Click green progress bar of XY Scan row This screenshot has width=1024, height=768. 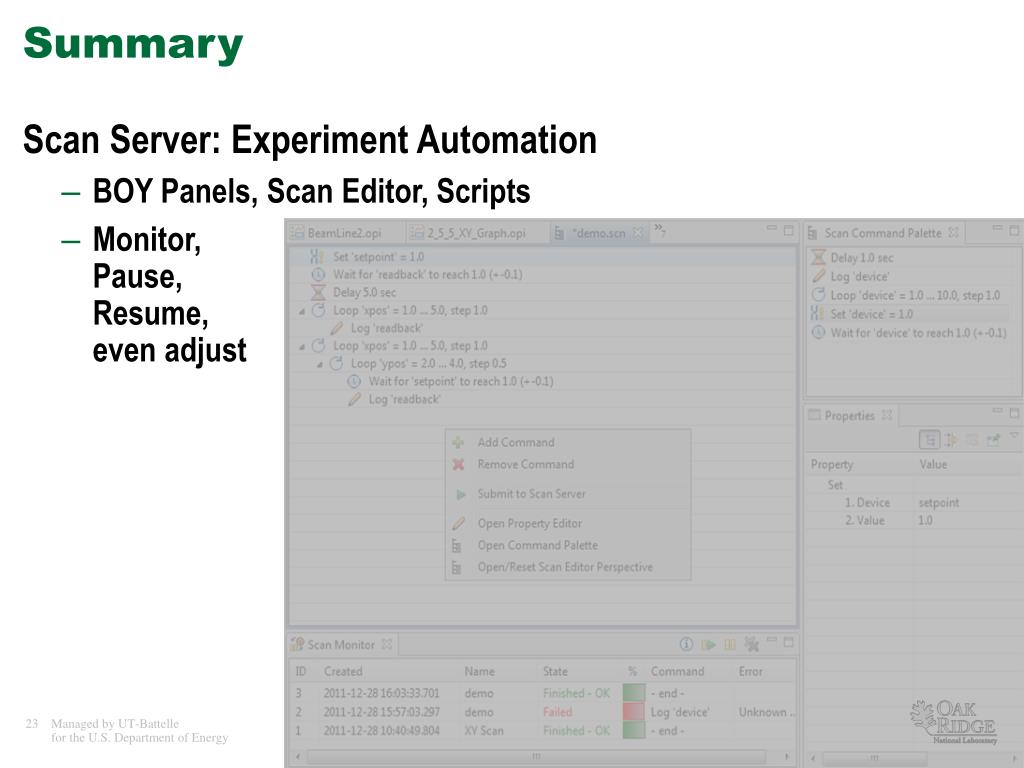coord(633,731)
